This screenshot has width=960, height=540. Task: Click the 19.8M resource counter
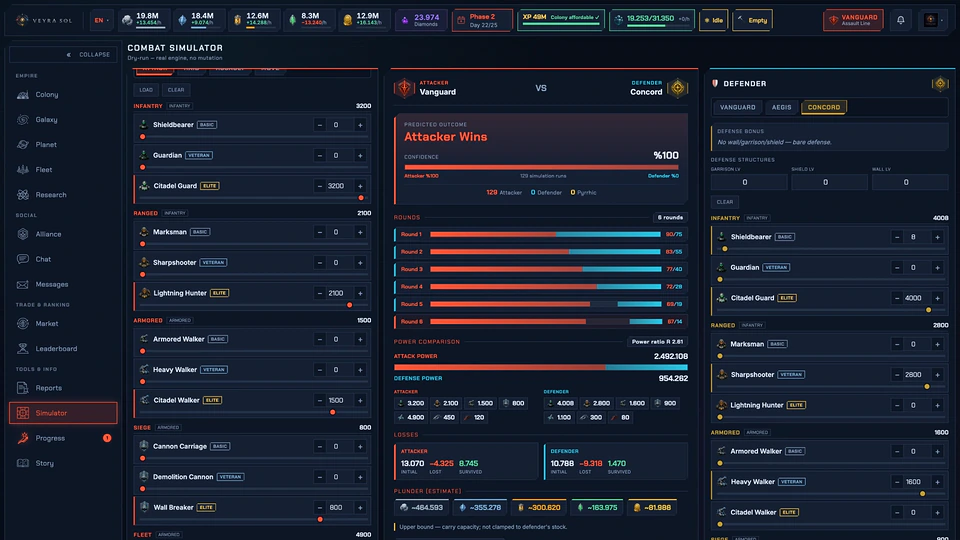[x=143, y=20]
